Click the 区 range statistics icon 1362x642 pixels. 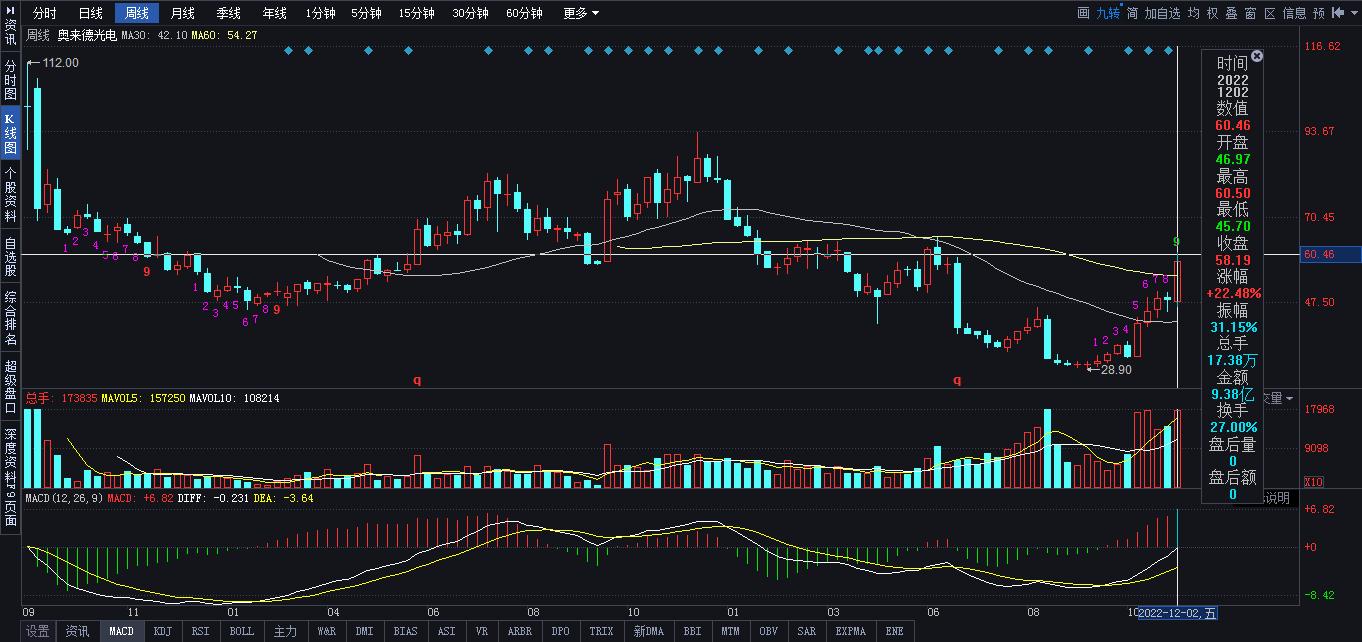click(x=1270, y=13)
